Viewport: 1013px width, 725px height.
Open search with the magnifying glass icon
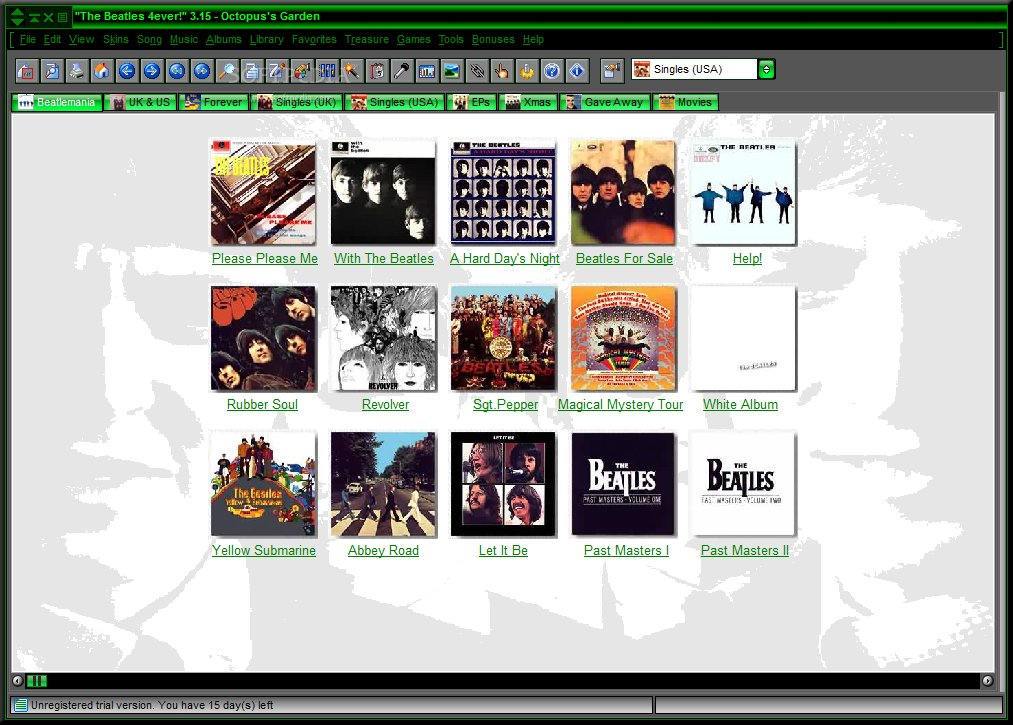click(x=227, y=70)
